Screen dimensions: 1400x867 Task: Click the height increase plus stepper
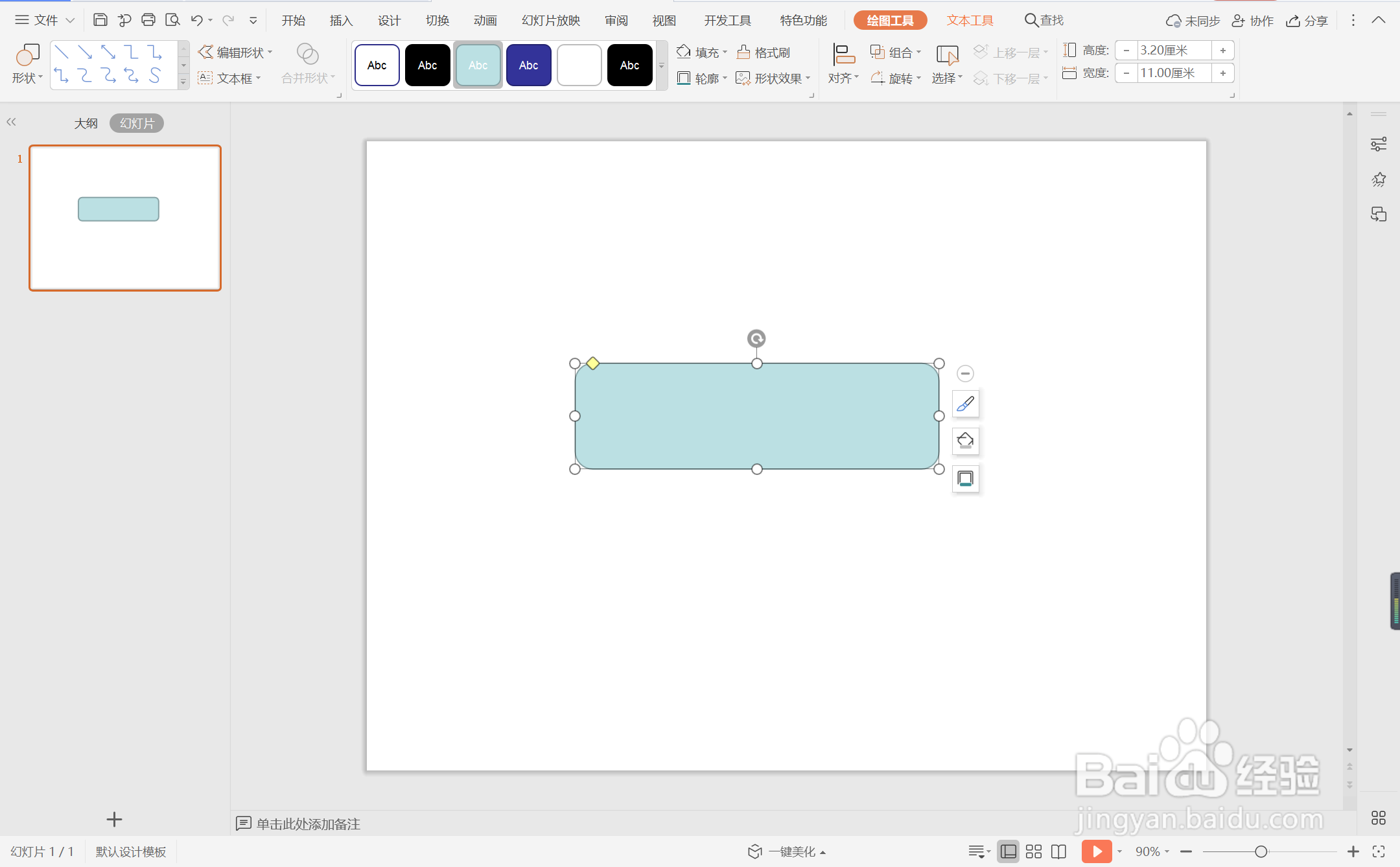(x=1222, y=51)
